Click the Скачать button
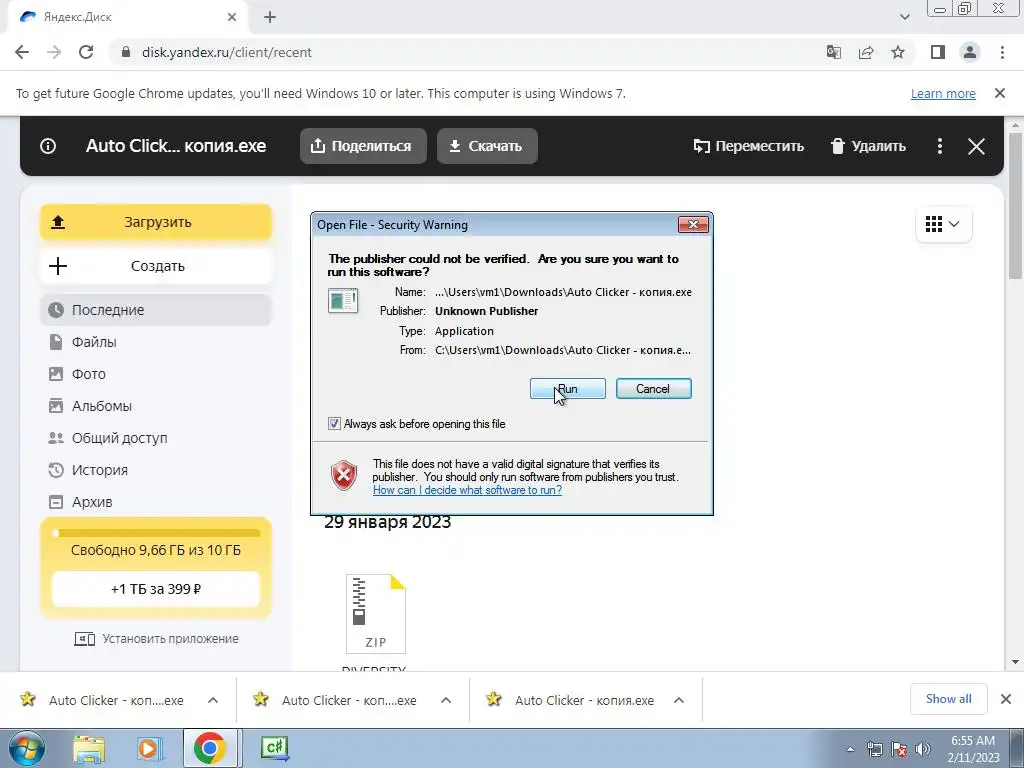The height and width of the screenshot is (768, 1024). pos(487,146)
